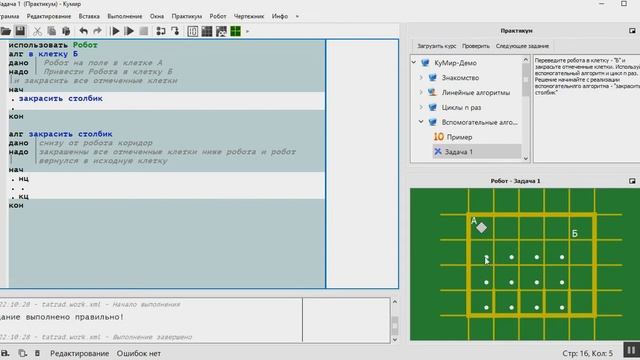Place cursor on the 'нц' loop line

click(23, 179)
